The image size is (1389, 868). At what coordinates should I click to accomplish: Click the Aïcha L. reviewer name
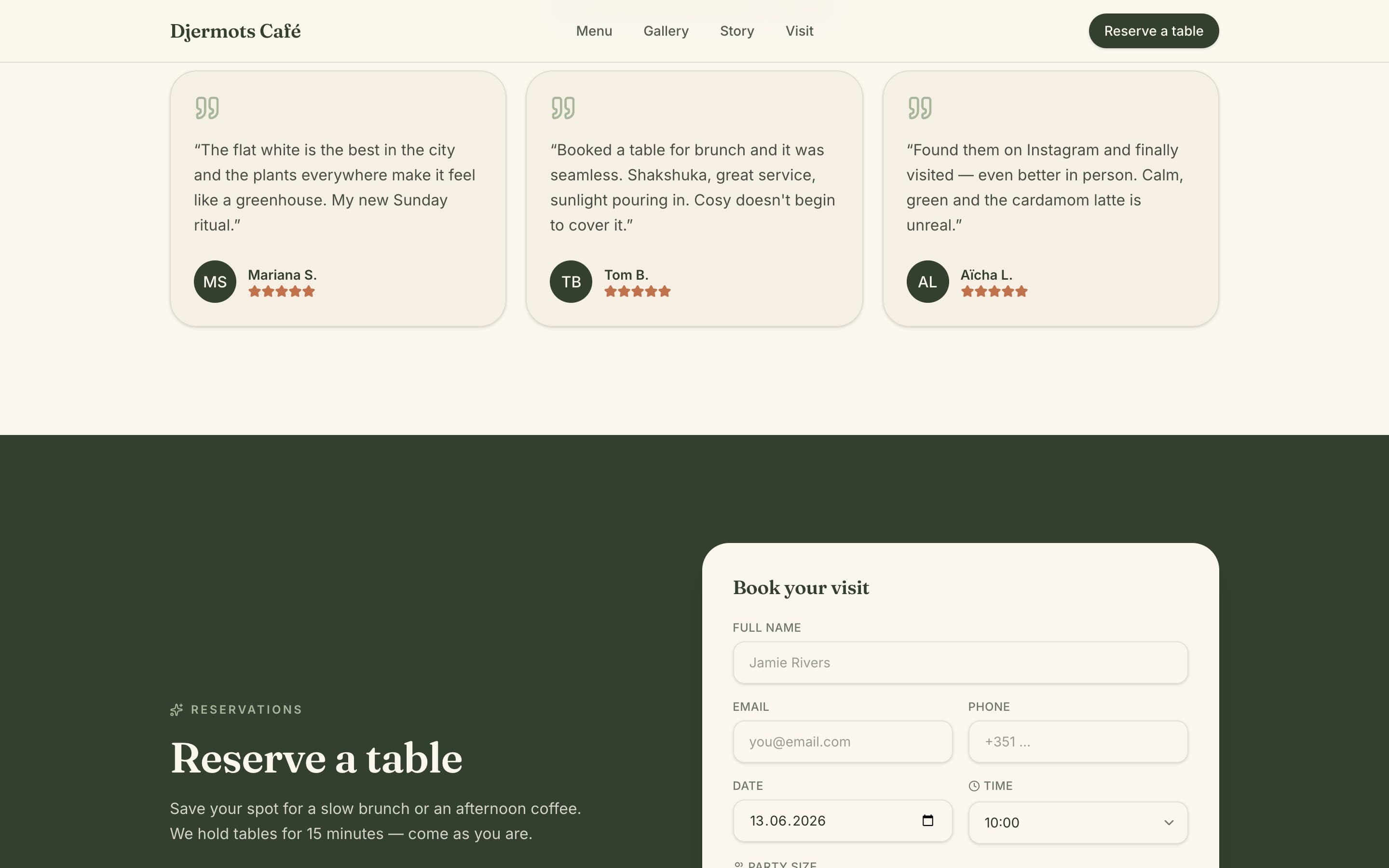click(986, 275)
